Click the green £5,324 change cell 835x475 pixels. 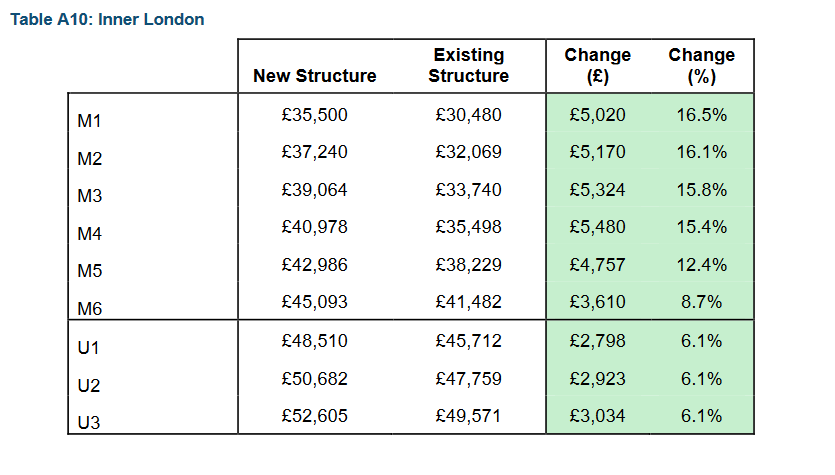(x=597, y=190)
